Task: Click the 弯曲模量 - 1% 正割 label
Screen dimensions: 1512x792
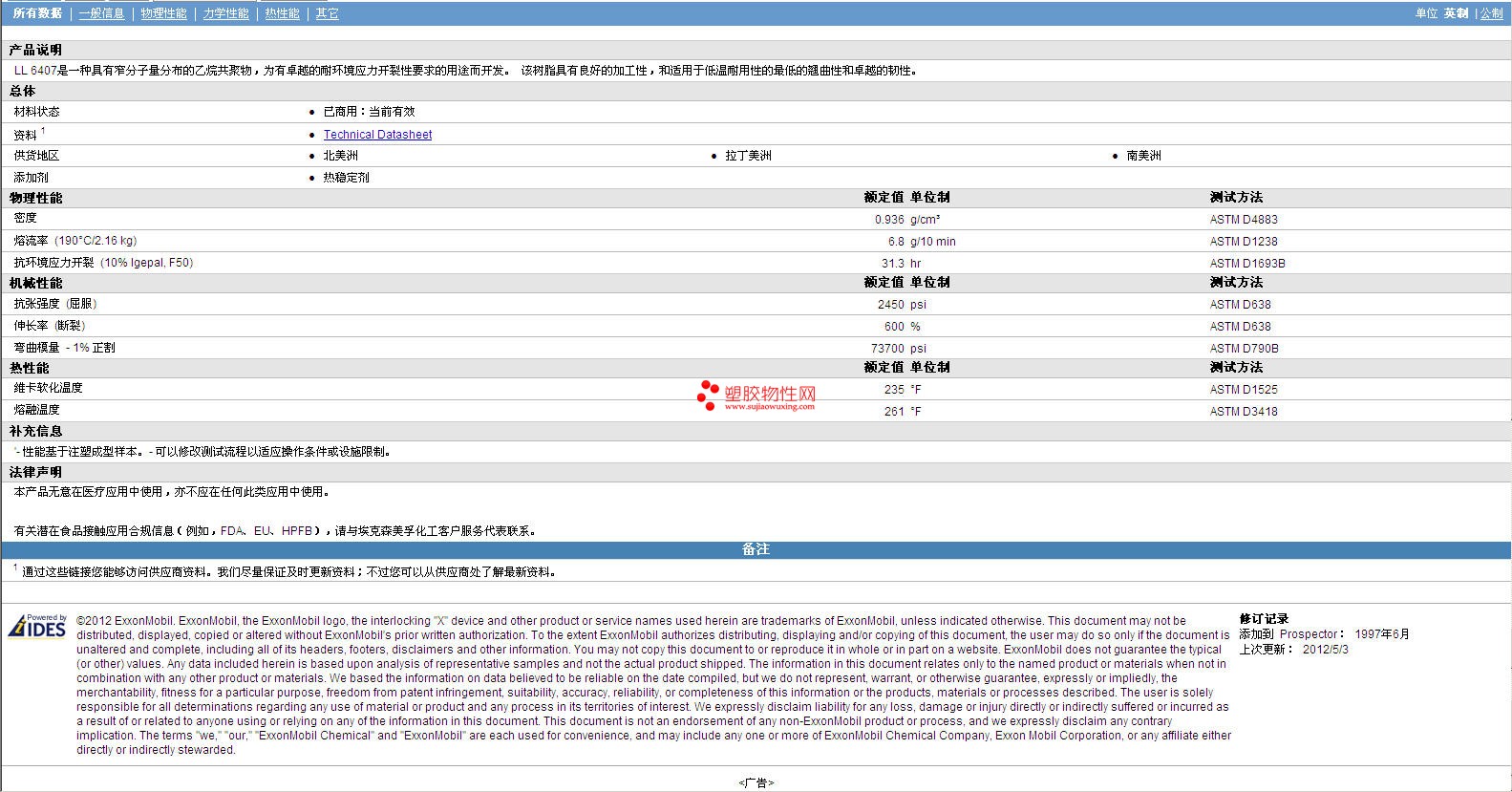Action: (64, 348)
